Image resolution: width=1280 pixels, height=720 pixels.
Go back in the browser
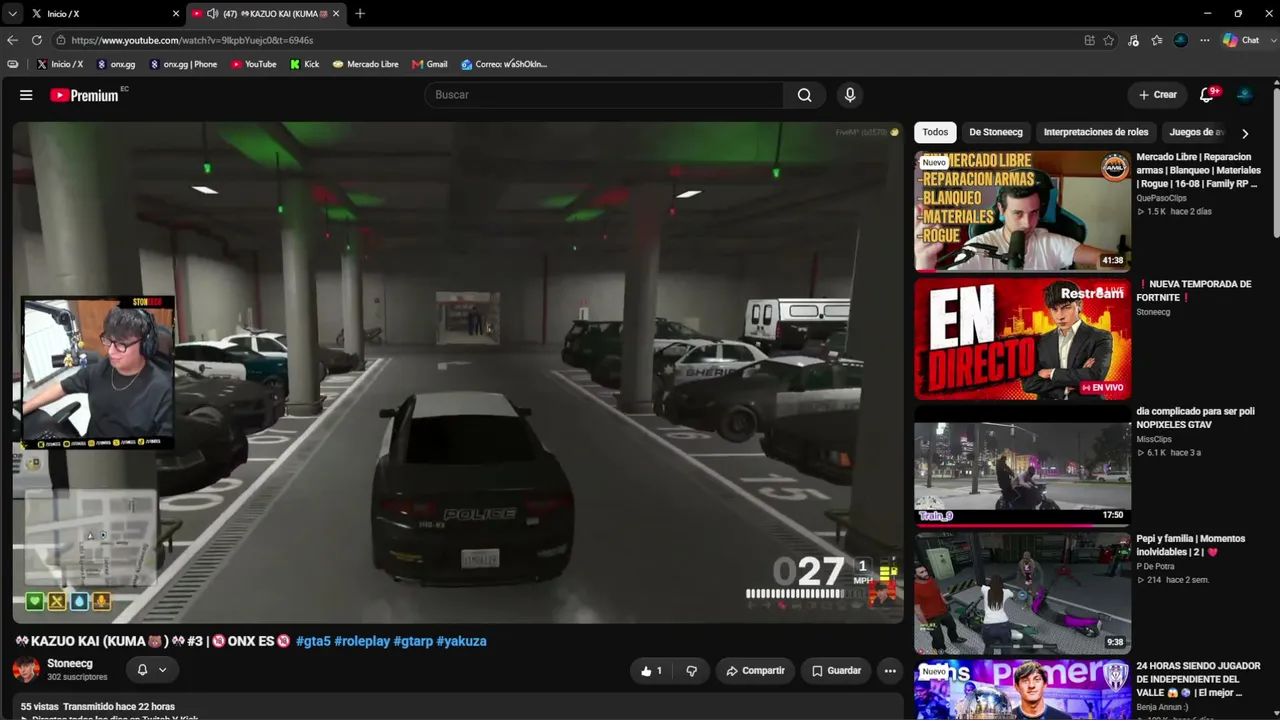click(x=12, y=40)
